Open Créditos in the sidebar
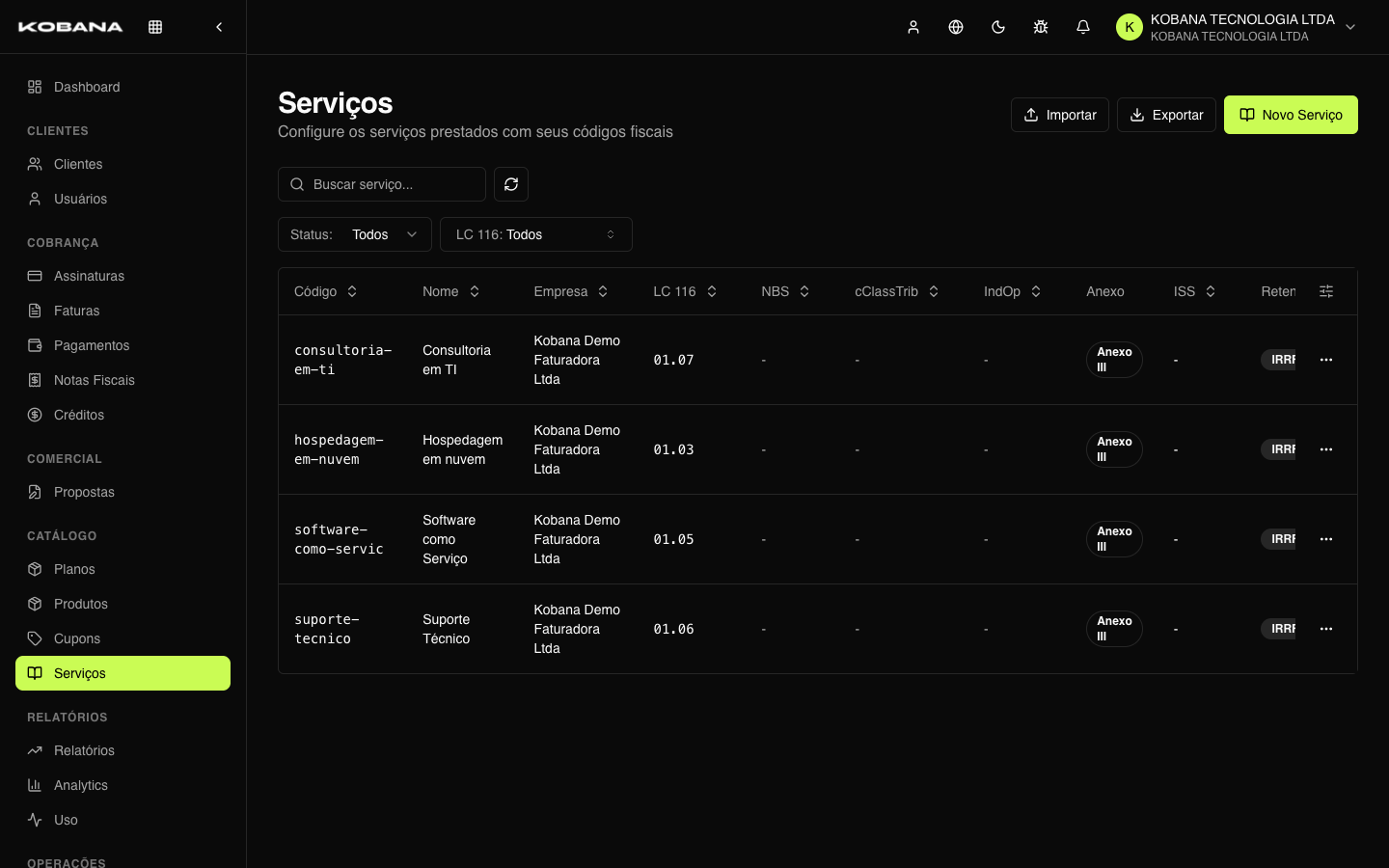Image resolution: width=1389 pixels, height=868 pixels. (x=123, y=415)
